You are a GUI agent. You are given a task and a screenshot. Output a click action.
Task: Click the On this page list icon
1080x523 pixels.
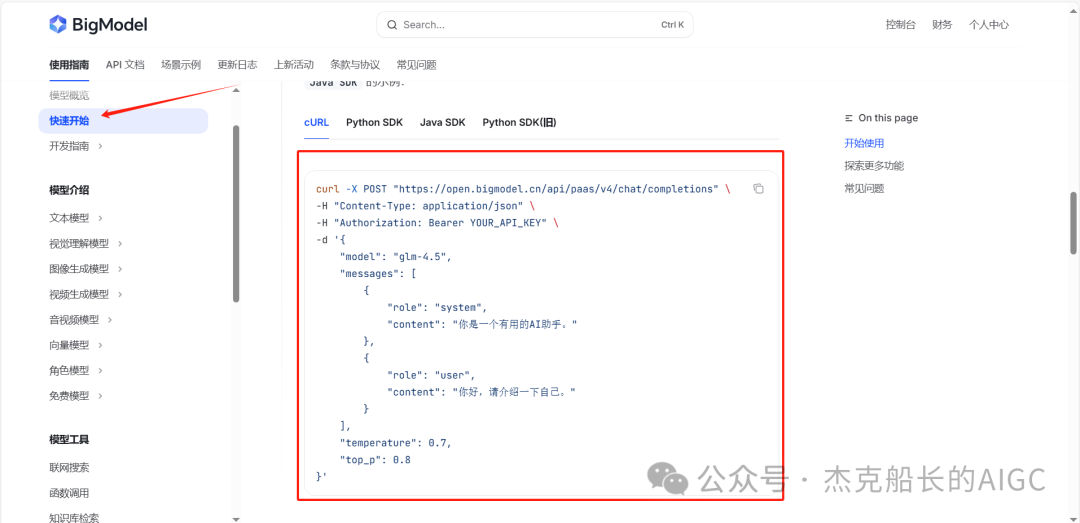pos(849,119)
